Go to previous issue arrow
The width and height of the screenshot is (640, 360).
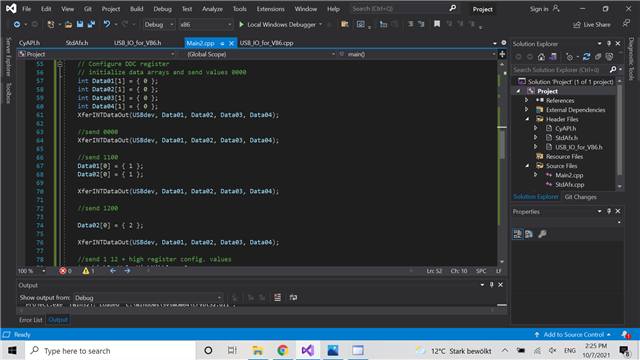pyautogui.click(x=113, y=271)
